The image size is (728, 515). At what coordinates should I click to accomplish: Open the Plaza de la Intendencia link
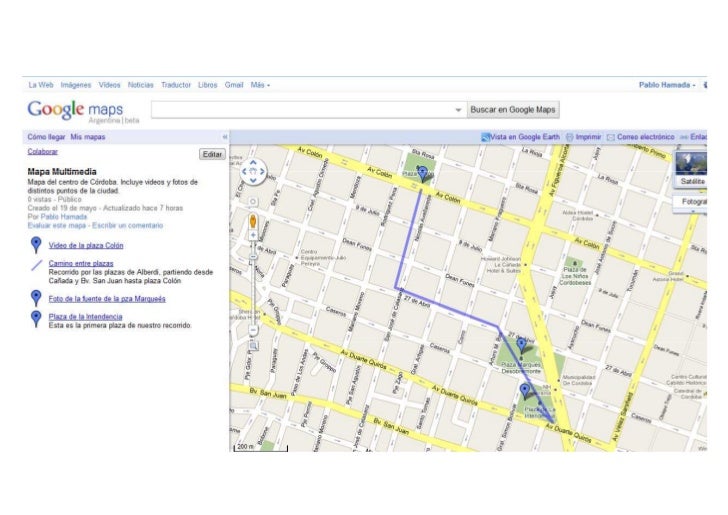tap(85, 316)
